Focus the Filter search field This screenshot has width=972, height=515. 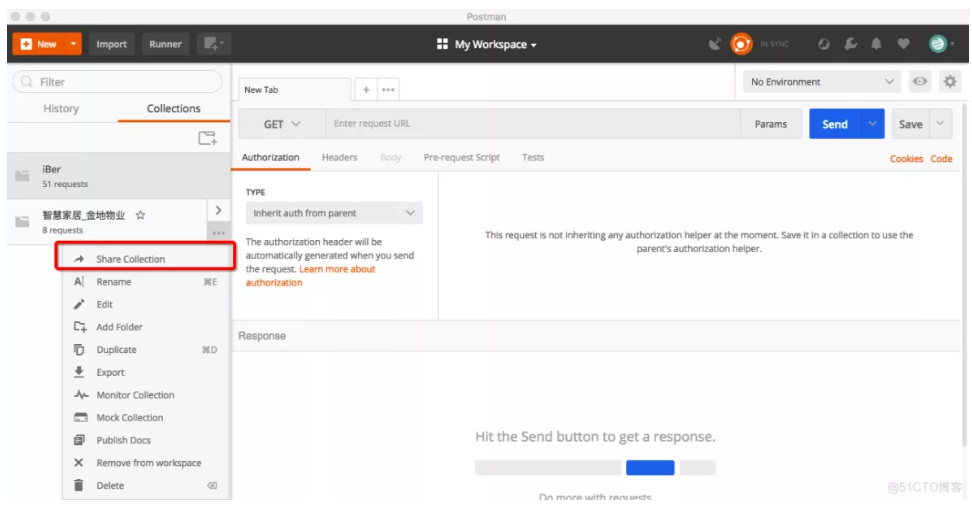[118, 82]
